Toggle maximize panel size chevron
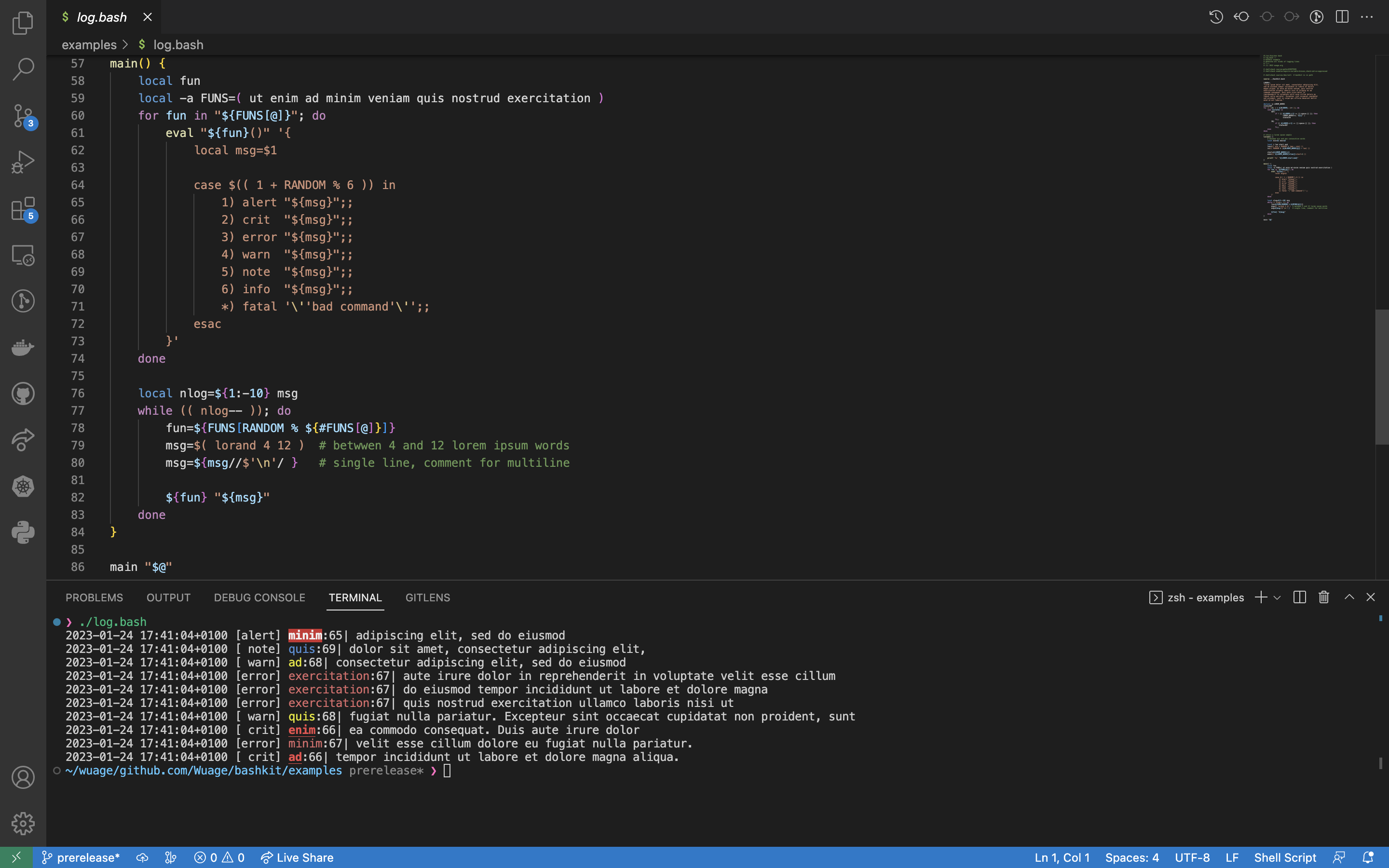 [x=1349, y=597]
